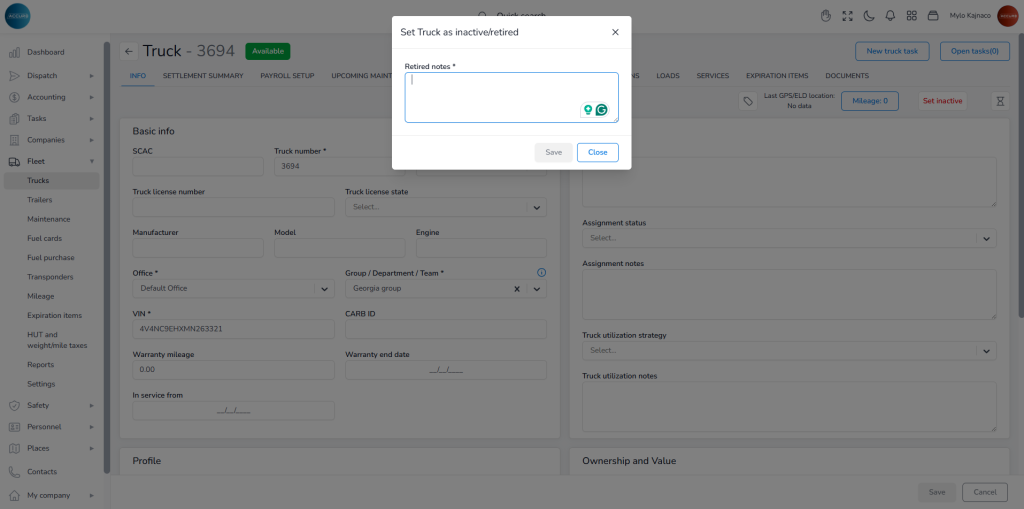Click the hand icon in the top bar
The image size is (1024, 509).
[826, 16]
